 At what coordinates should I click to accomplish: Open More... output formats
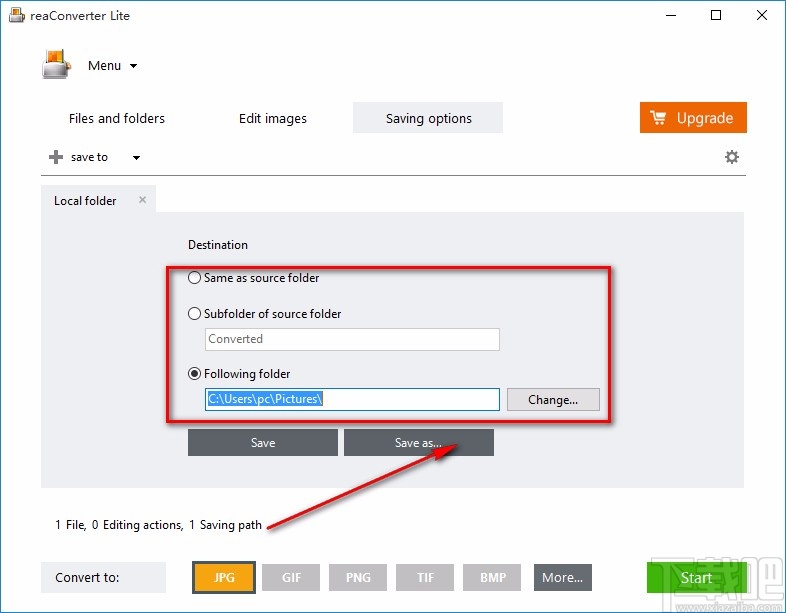pos(562,577)
